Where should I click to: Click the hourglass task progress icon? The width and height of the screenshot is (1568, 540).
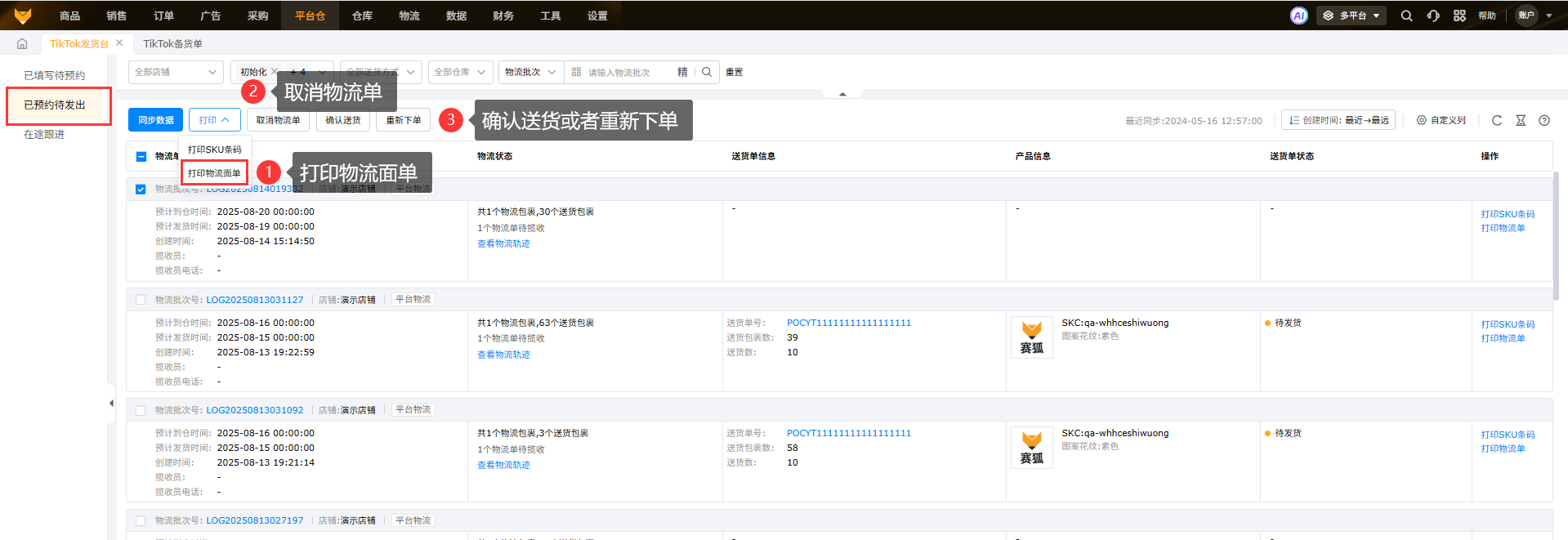click(1521, 120)
